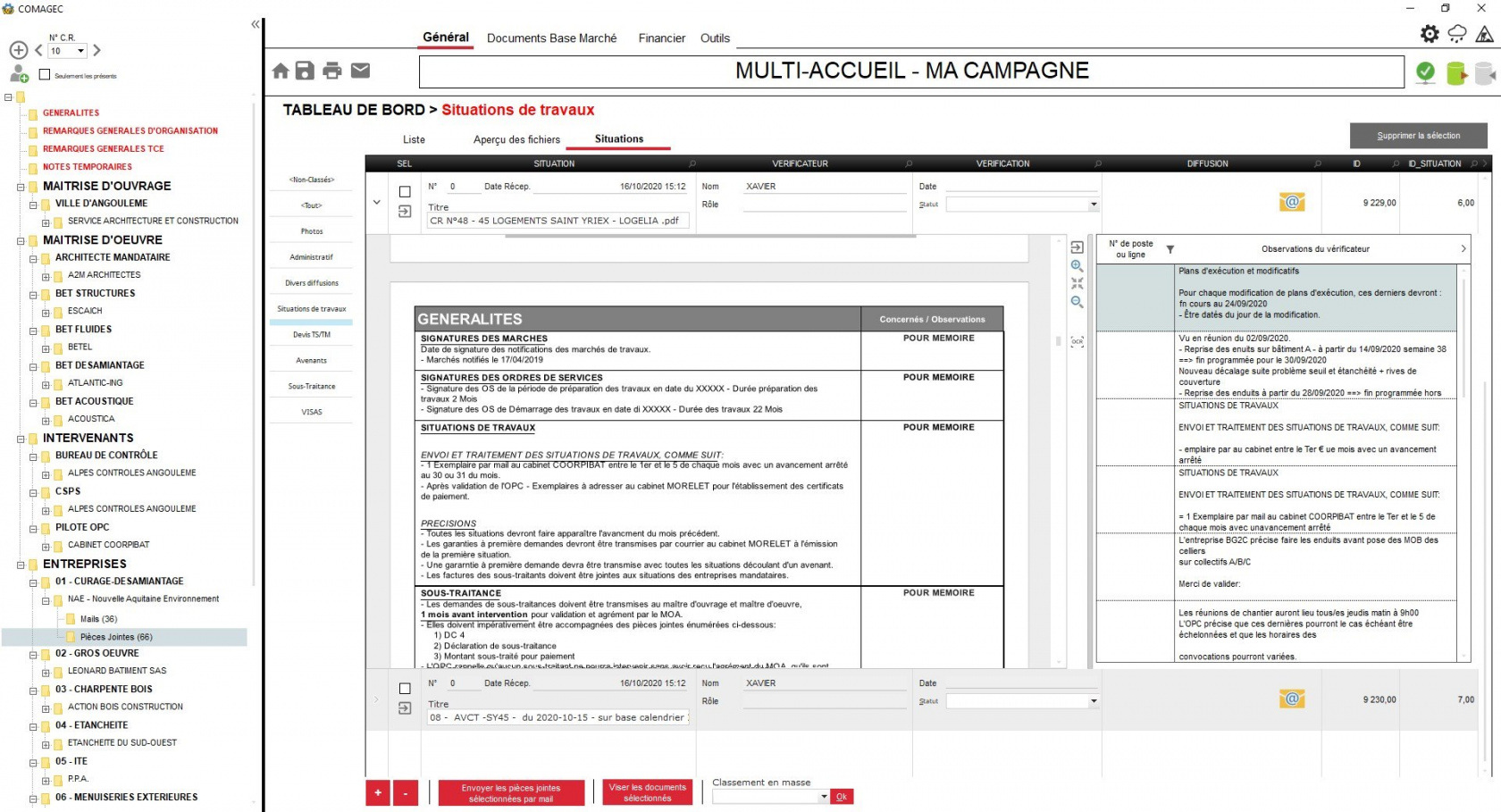
Task: Click the home icon in the toolbar
Action: (281, 71)
